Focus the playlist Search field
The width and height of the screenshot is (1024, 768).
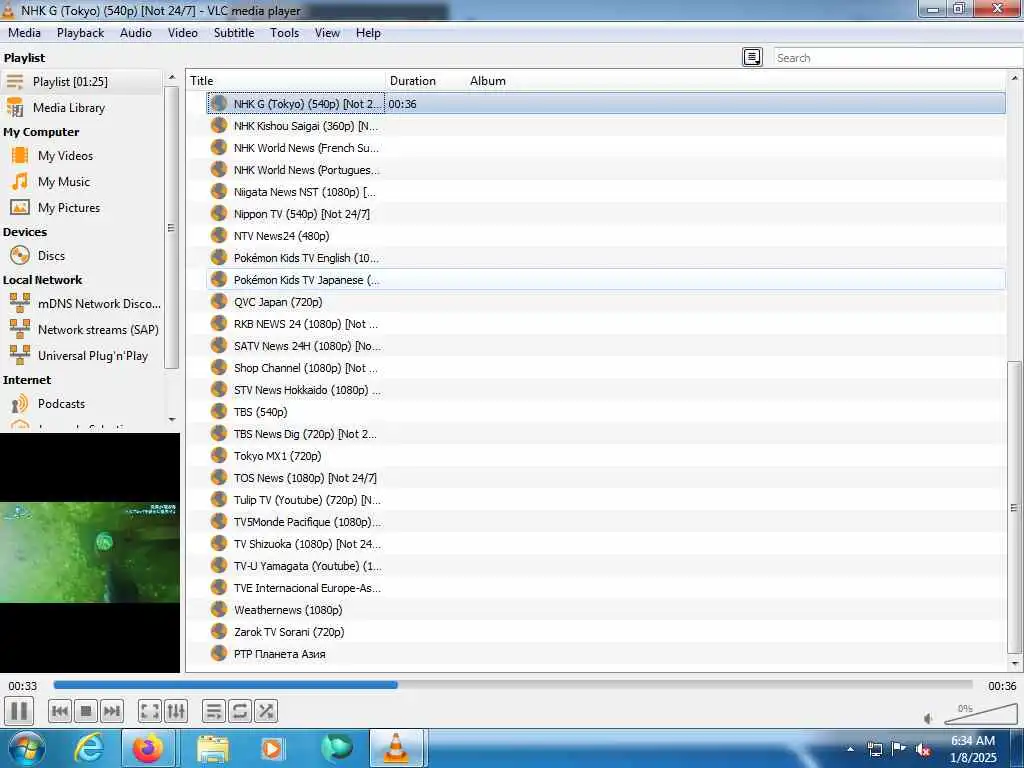898,57
